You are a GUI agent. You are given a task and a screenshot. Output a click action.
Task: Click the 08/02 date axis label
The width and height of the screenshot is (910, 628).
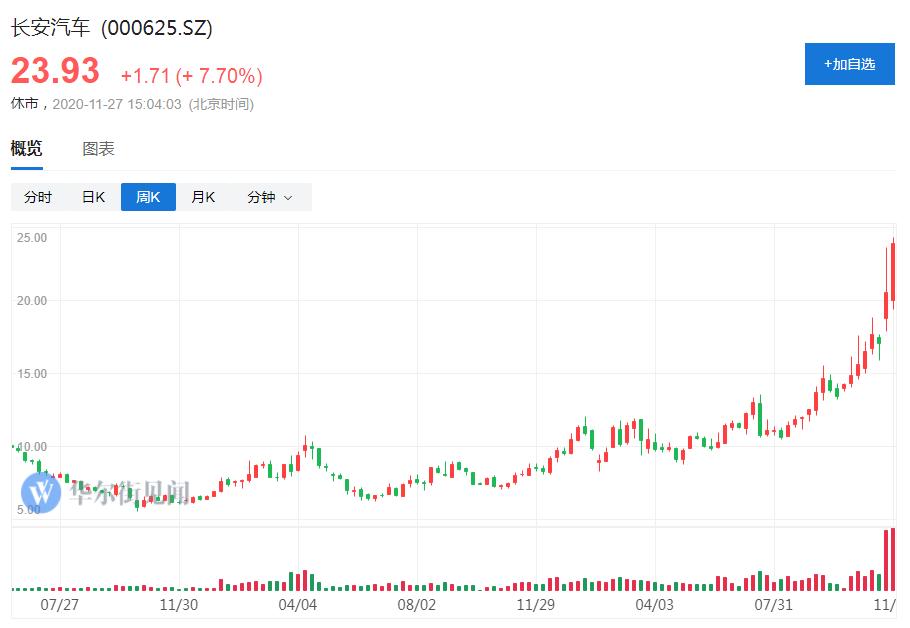pyautogui.click(x=416, y=605)
